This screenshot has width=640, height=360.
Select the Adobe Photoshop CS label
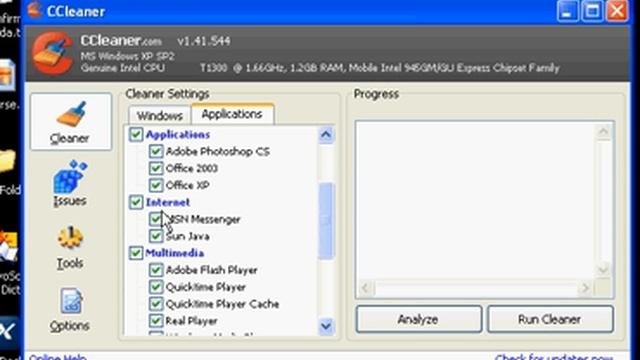[x=218, y=151]
